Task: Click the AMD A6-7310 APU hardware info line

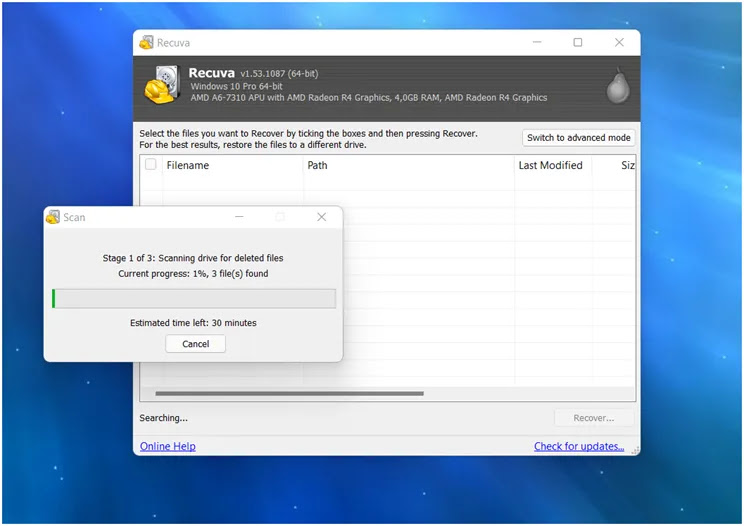Action: pos(369,98)
